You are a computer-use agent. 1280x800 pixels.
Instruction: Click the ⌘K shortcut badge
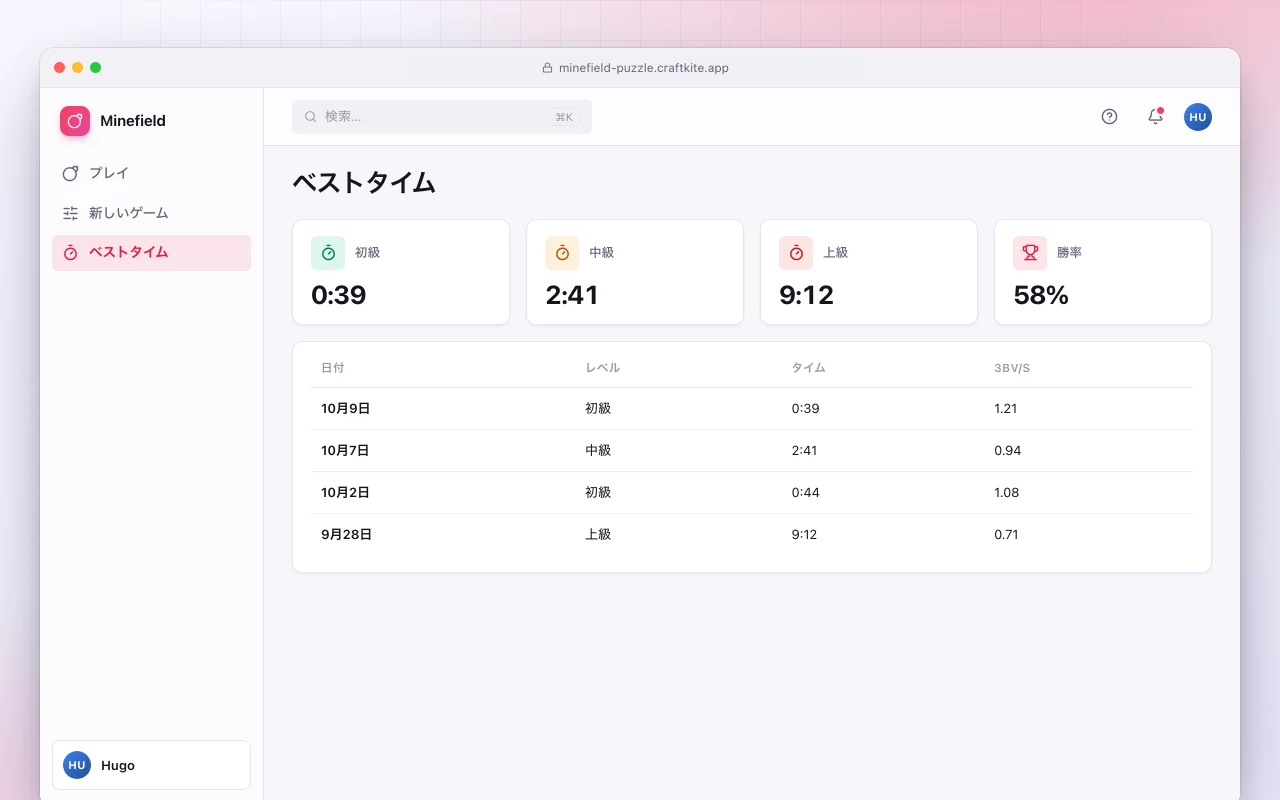point(564,117)
